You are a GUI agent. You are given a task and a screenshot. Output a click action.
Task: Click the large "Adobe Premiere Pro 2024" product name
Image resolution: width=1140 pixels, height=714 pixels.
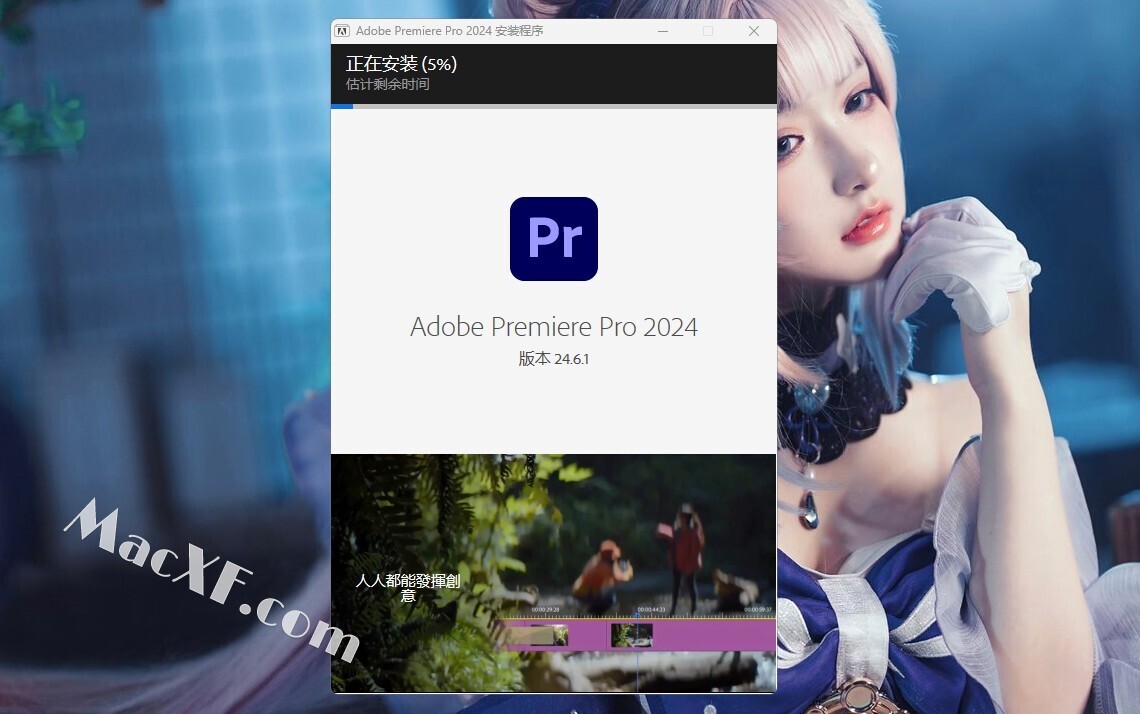[554, 327]
